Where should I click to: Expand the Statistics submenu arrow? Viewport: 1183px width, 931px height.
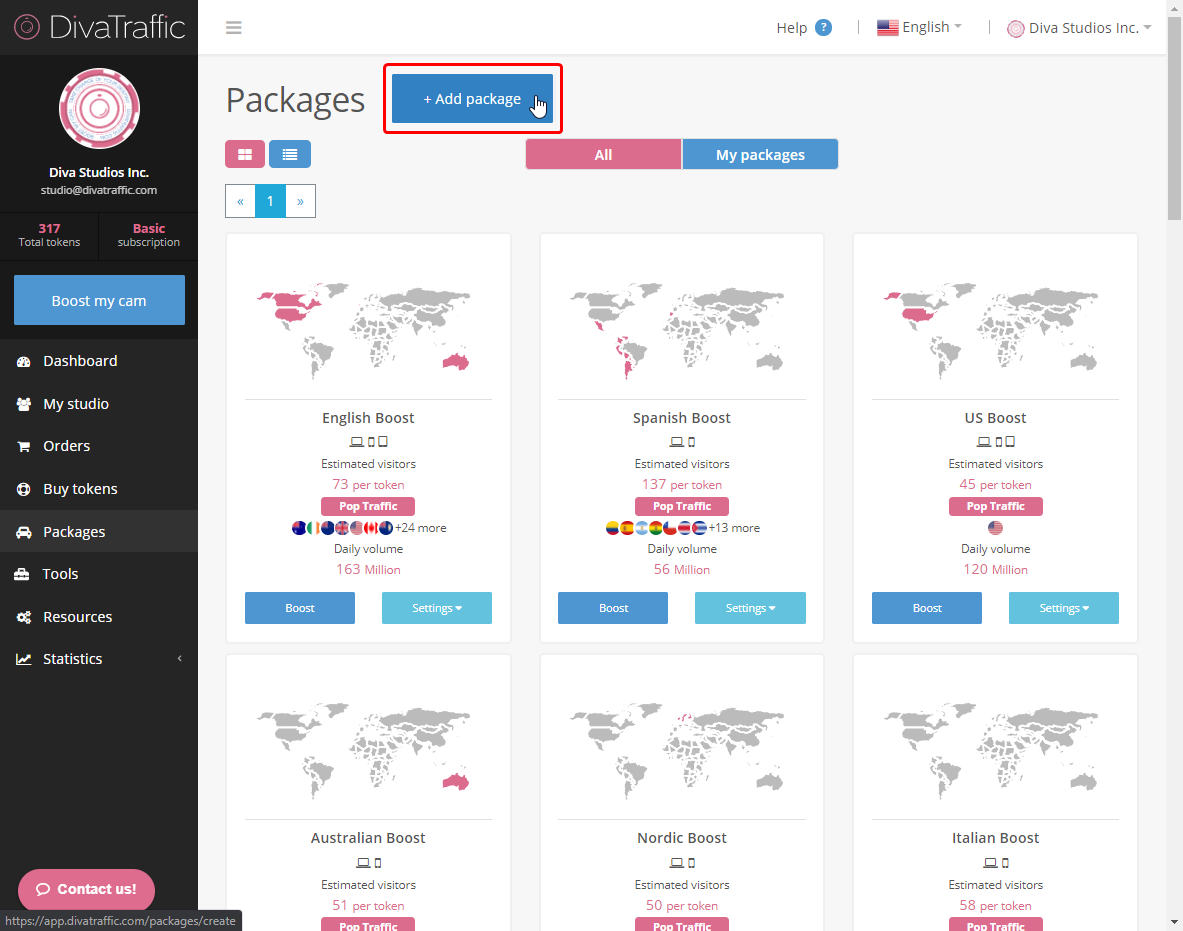(180, 659)
